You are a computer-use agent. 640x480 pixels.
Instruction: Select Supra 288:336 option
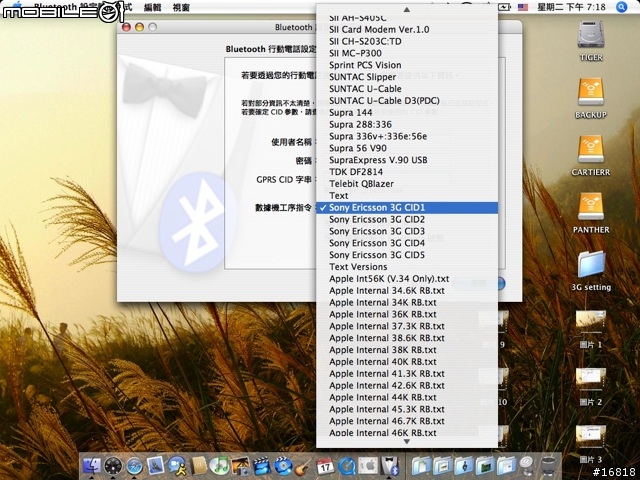407,124
